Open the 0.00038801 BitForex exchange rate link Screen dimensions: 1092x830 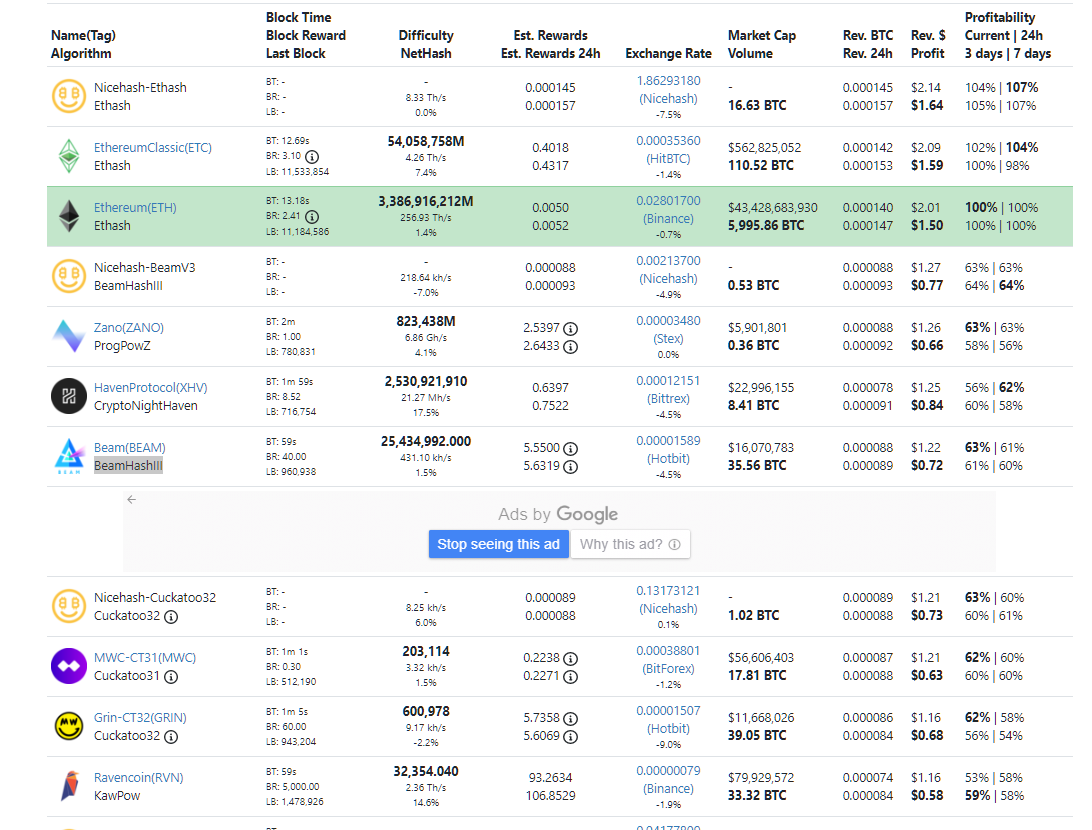pos(669,659)
